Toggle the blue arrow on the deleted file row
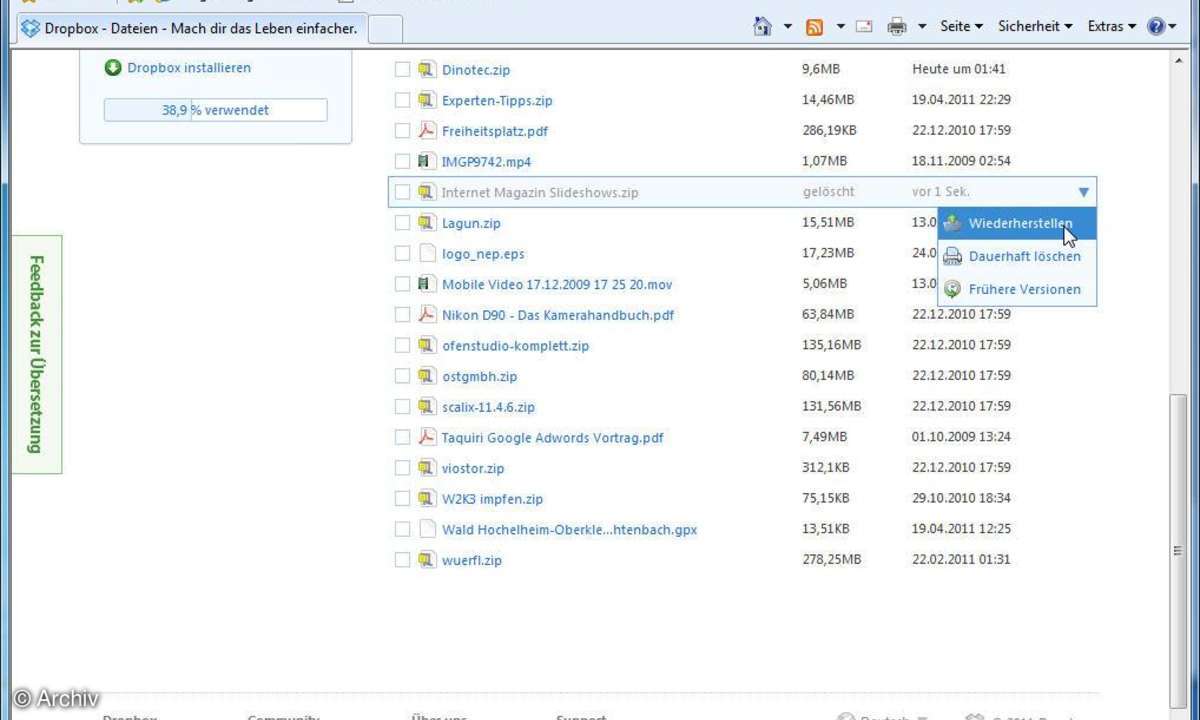1200x720 pixels. click(1084, 192)
